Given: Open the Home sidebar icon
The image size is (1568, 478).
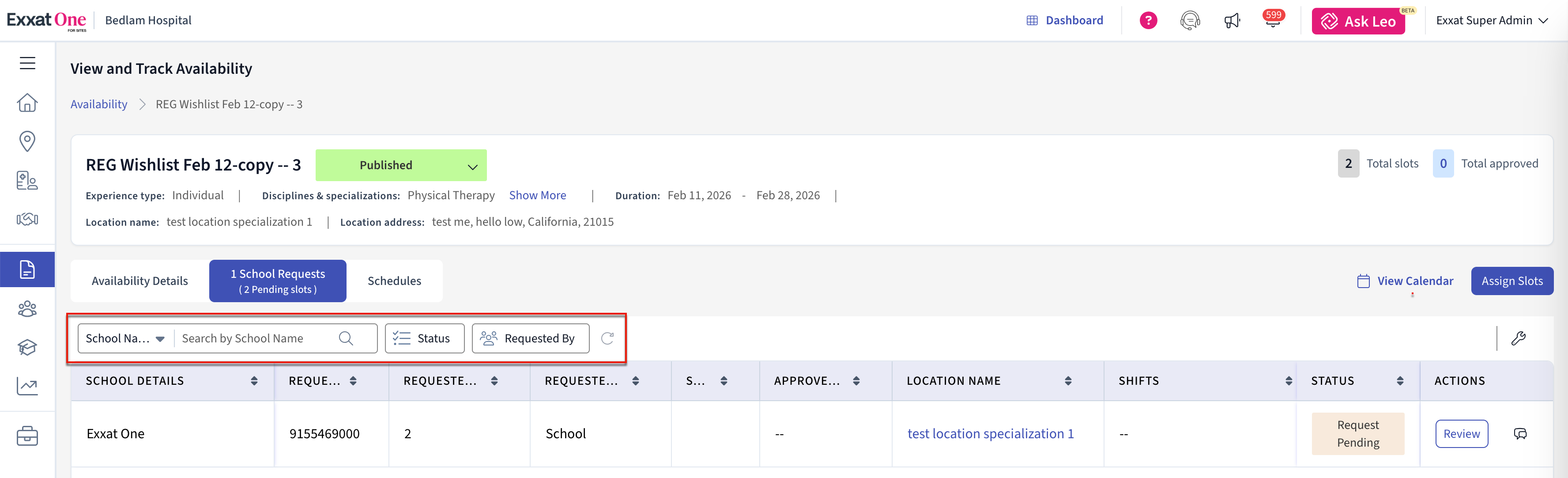Looking at the screenshot, I should click(x=27, y=103).
